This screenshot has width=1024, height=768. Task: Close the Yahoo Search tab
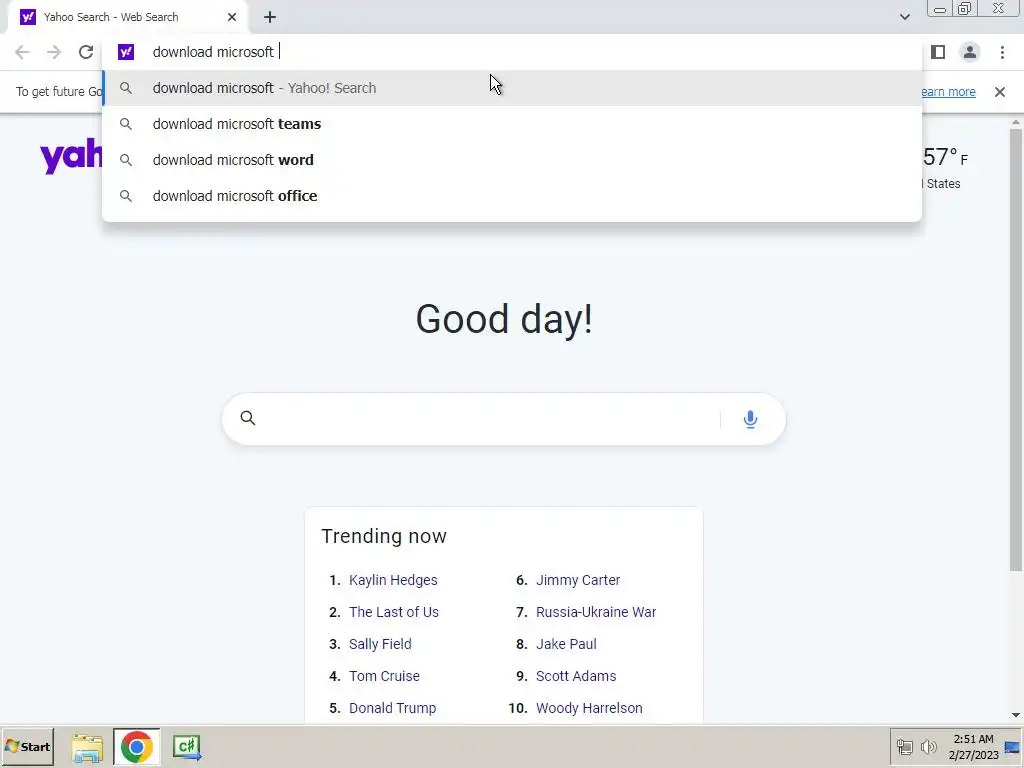coord(232,17)
